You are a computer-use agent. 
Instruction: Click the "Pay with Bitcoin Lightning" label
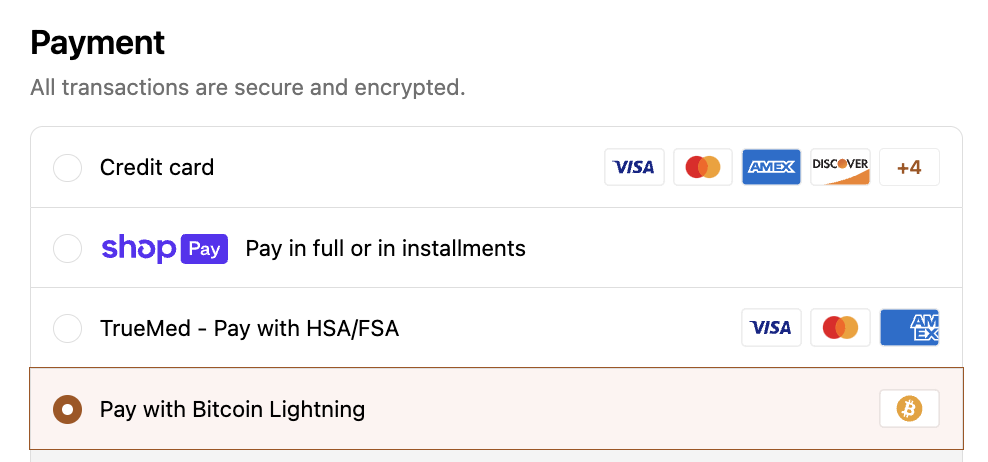point(232,409)
